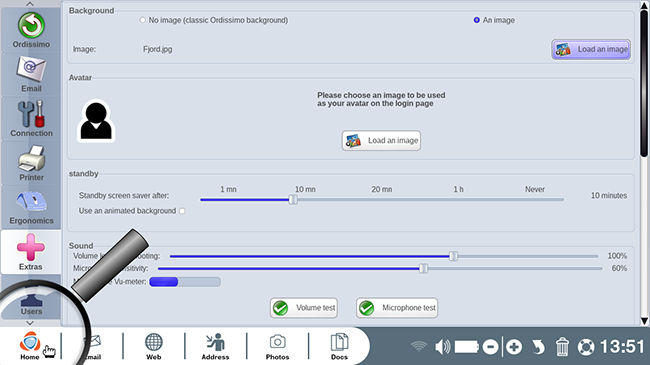Open help lifebuoy icon
The image size is (650, 365).
586,347
